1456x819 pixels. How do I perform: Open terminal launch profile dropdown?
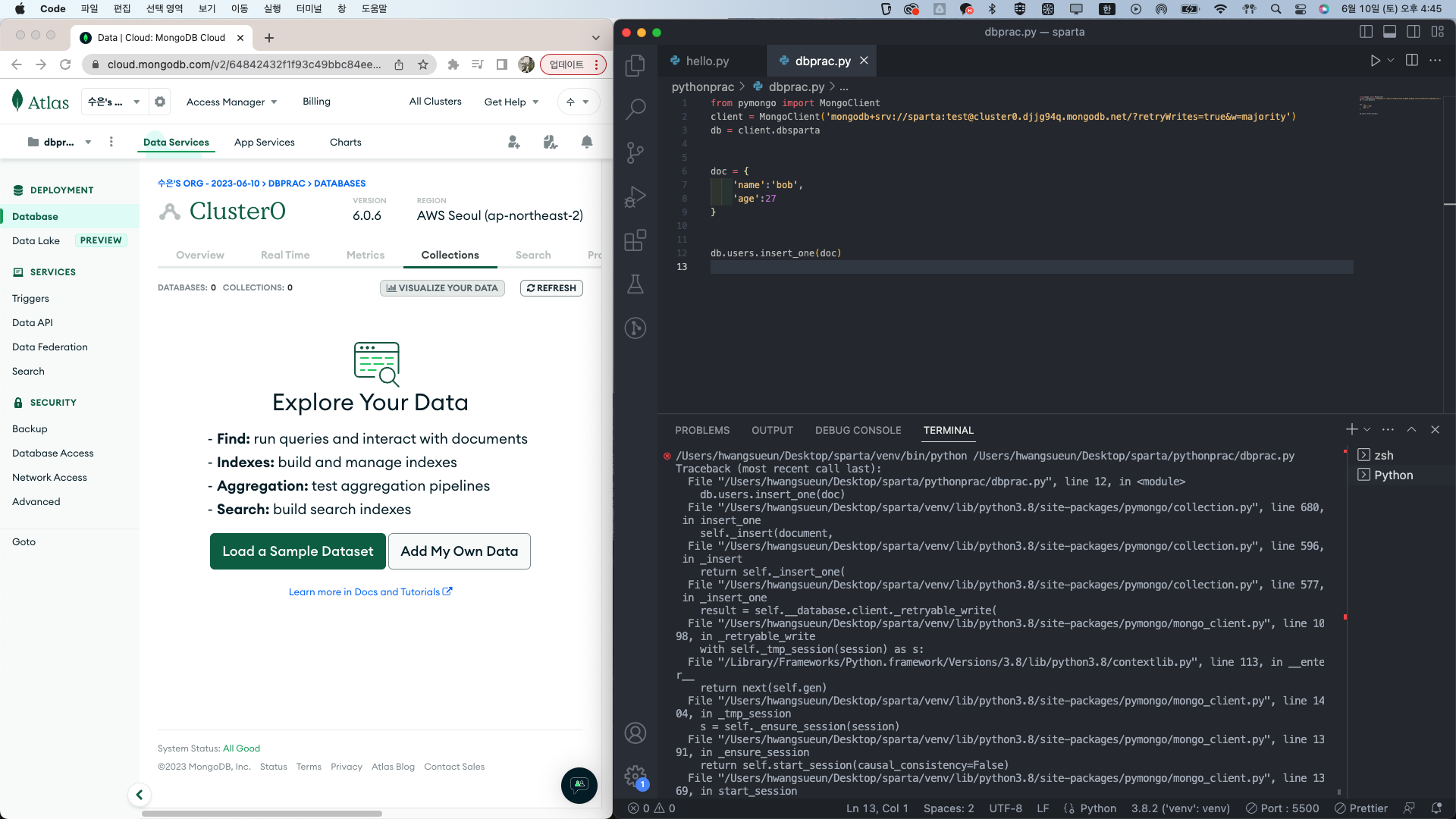pyautogui.click(x=1367, y=429)
